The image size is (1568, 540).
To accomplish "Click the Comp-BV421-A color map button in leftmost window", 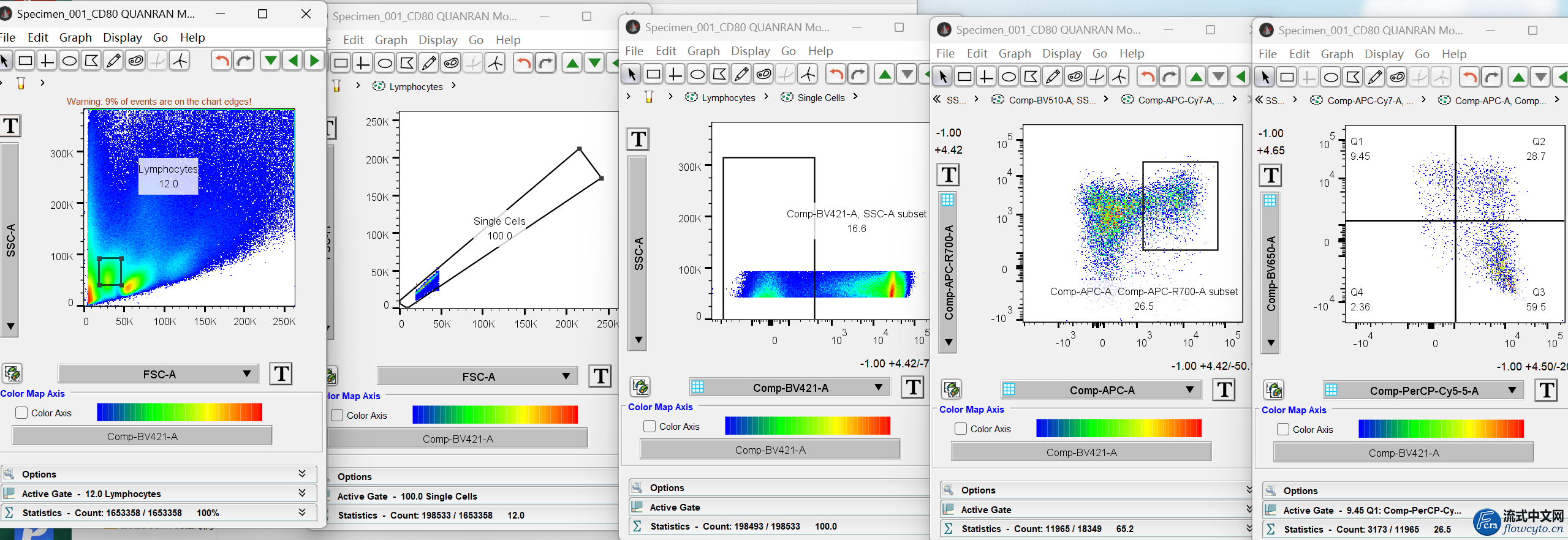I will point(142,436).
